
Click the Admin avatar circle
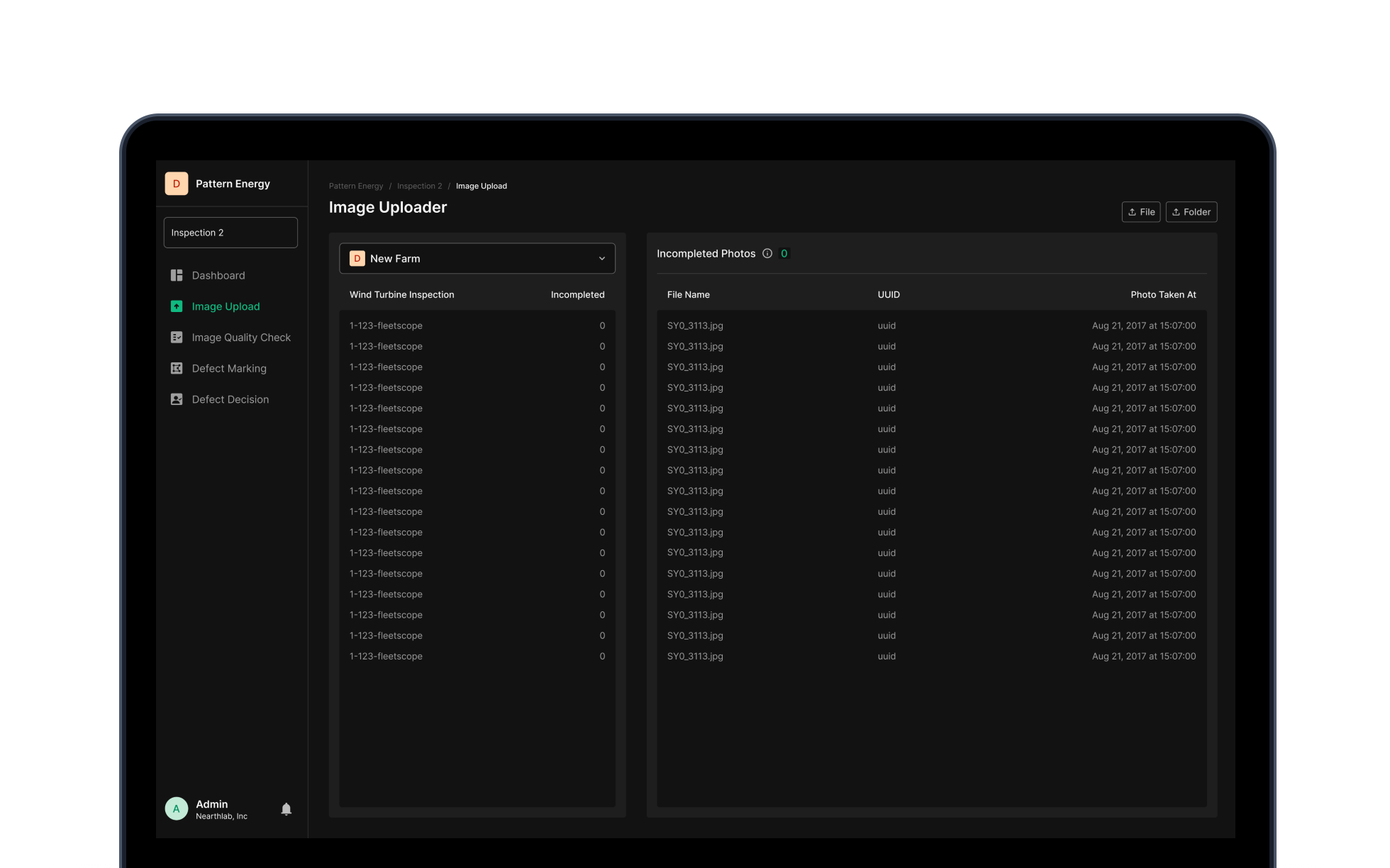click(x=176, y=808)
